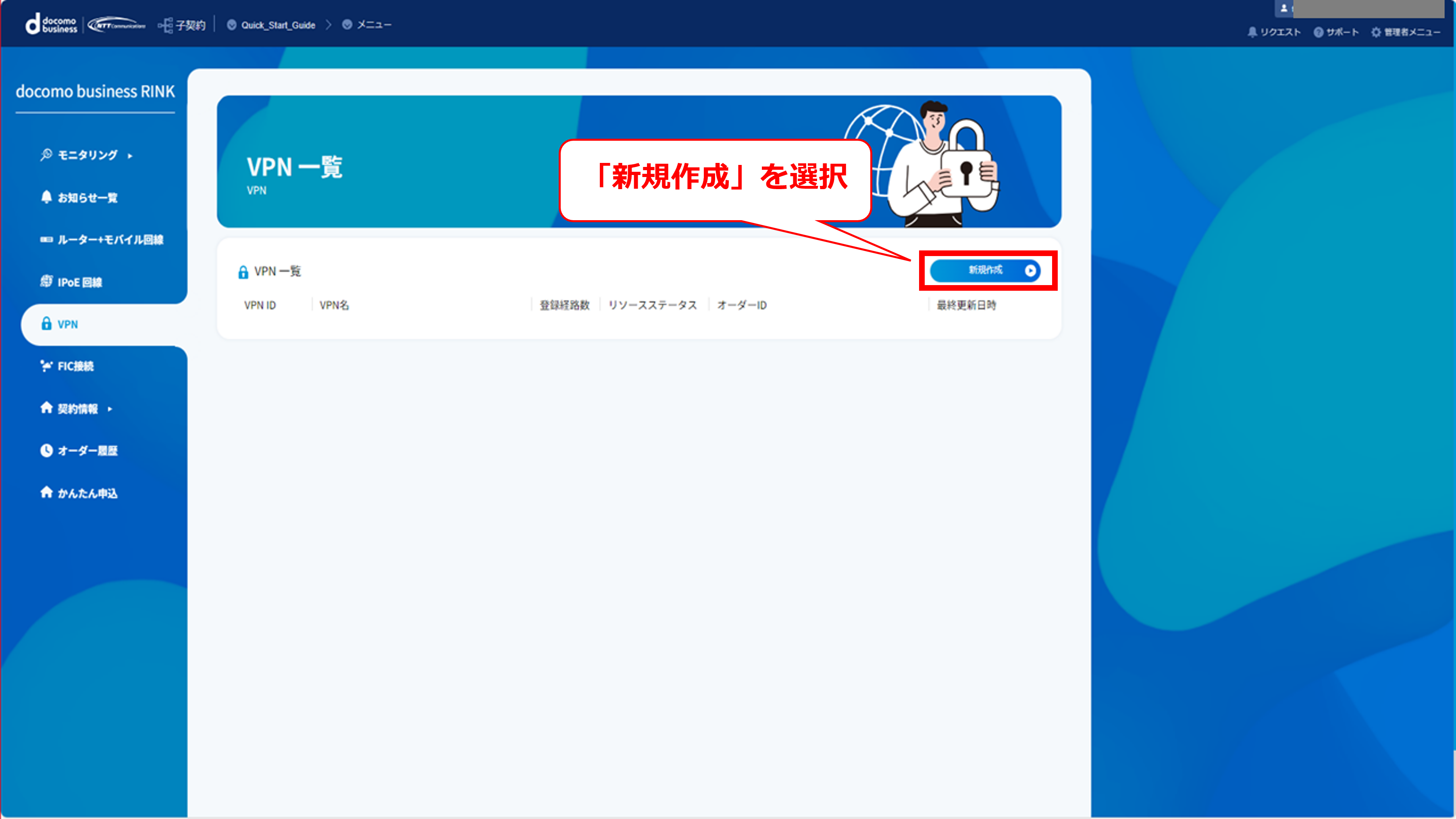Click the router icon in sidebar
Screen dimensions: 1456x819
pos(46,240)
